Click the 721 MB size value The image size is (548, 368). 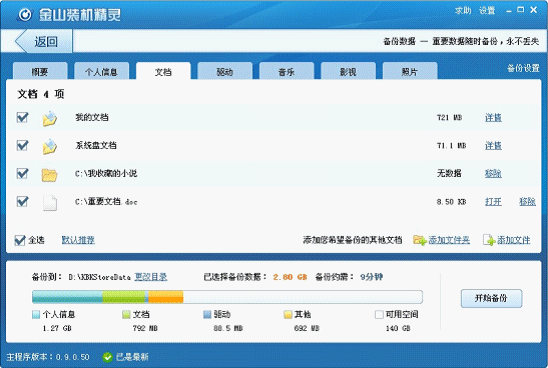click(449, 117)
